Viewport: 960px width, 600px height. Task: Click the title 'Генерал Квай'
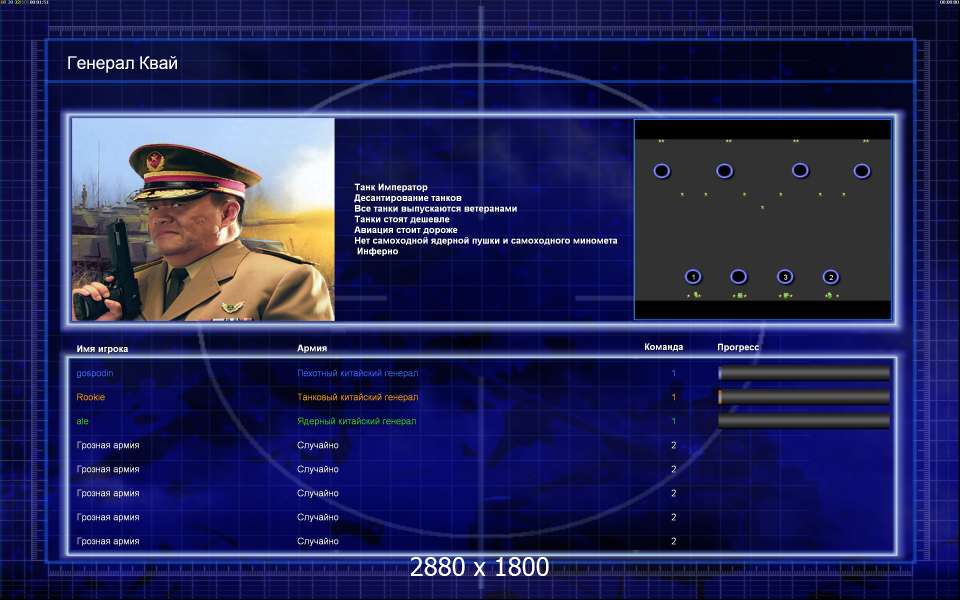122,63
